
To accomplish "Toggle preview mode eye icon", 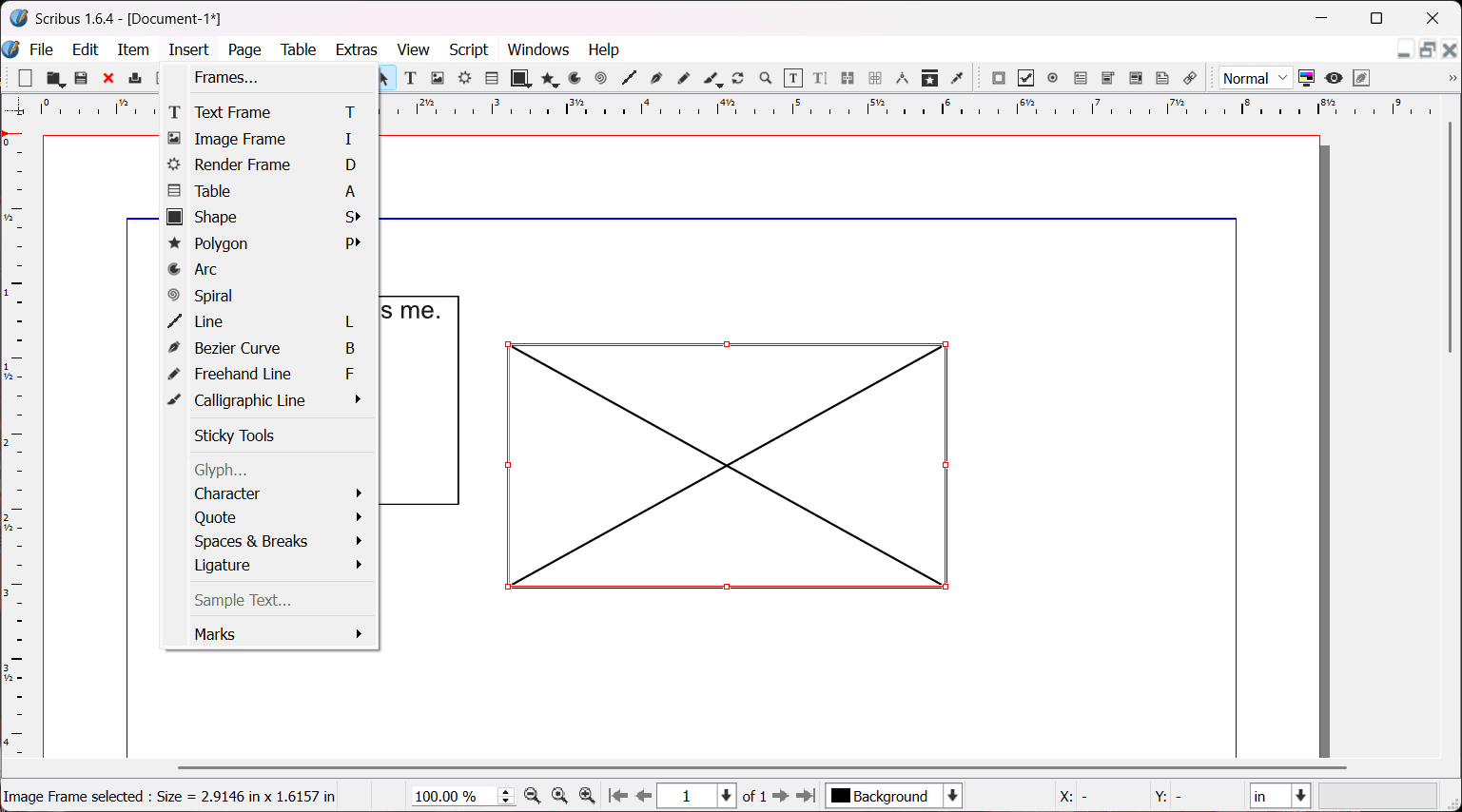I will [1334, 79].
